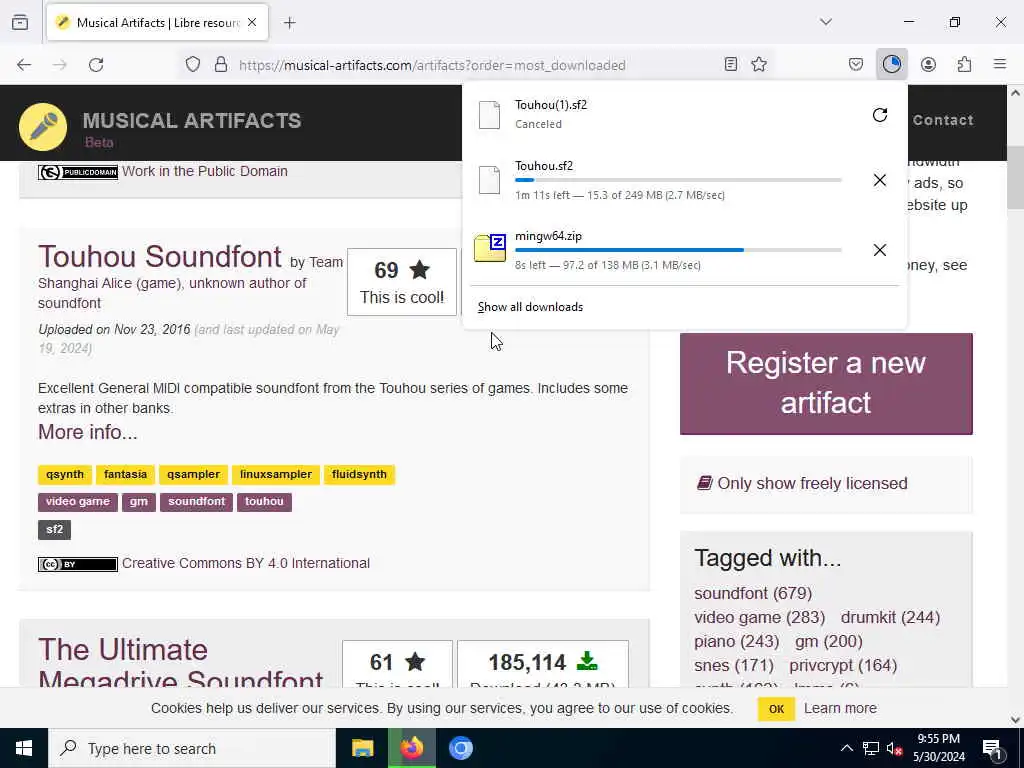The height and width of the screenshot is (768, 1024).
Task: Retry the canceled Touhou(1).sf2 download
Action: coord(880,115)
